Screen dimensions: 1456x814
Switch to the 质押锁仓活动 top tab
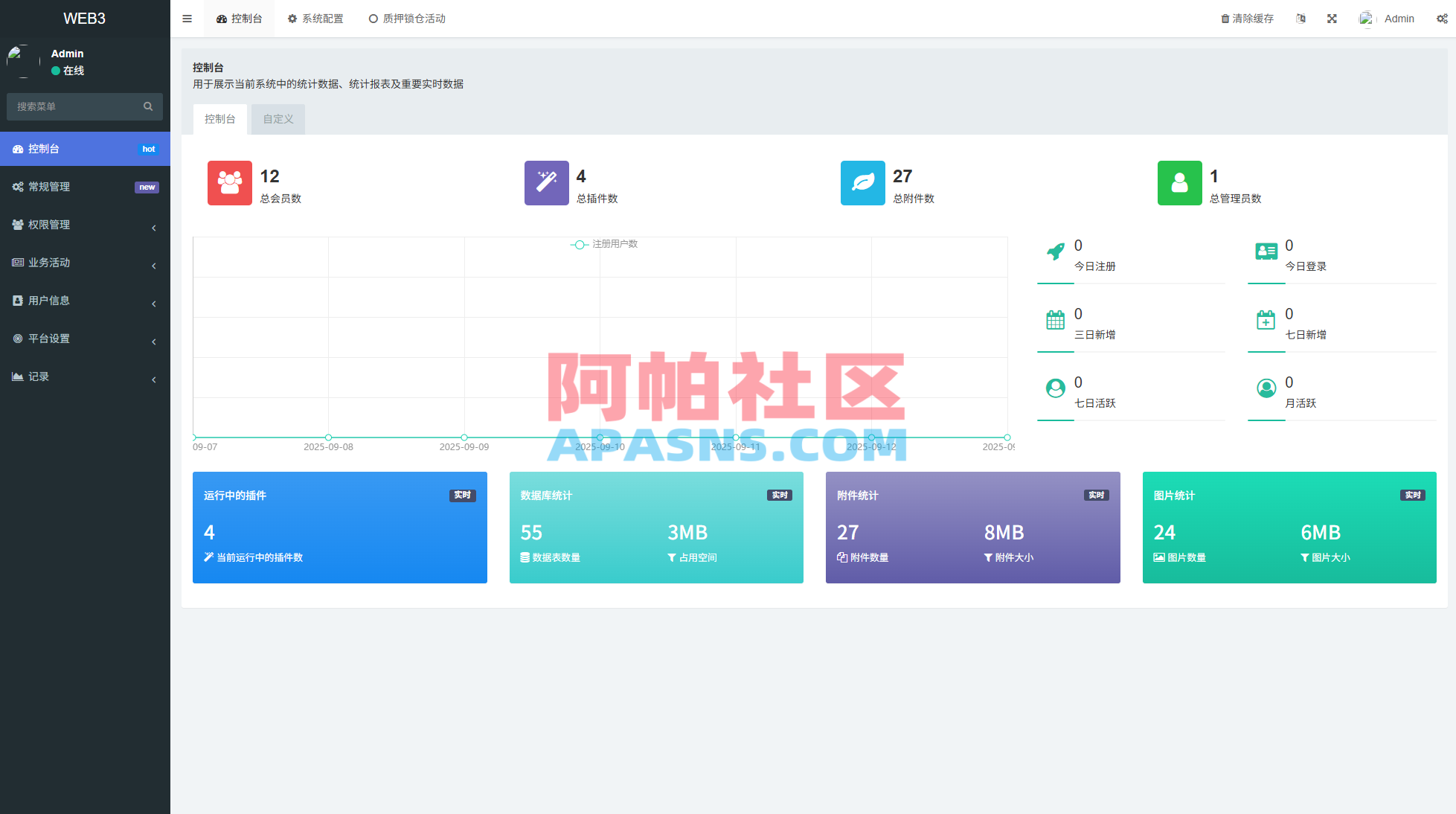(407, 19)
